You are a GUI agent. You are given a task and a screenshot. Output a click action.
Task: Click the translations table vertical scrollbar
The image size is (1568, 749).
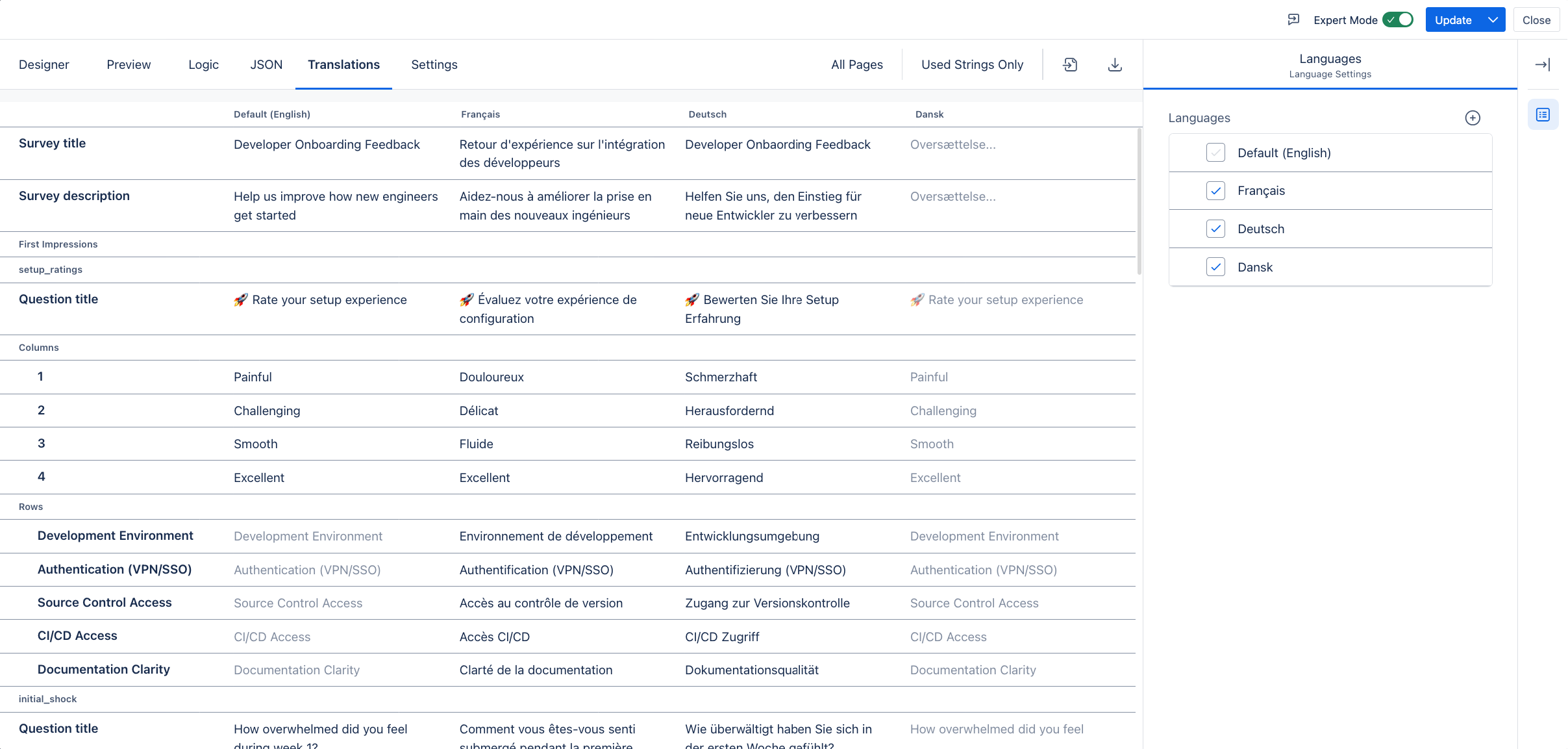pos(1139,201)
